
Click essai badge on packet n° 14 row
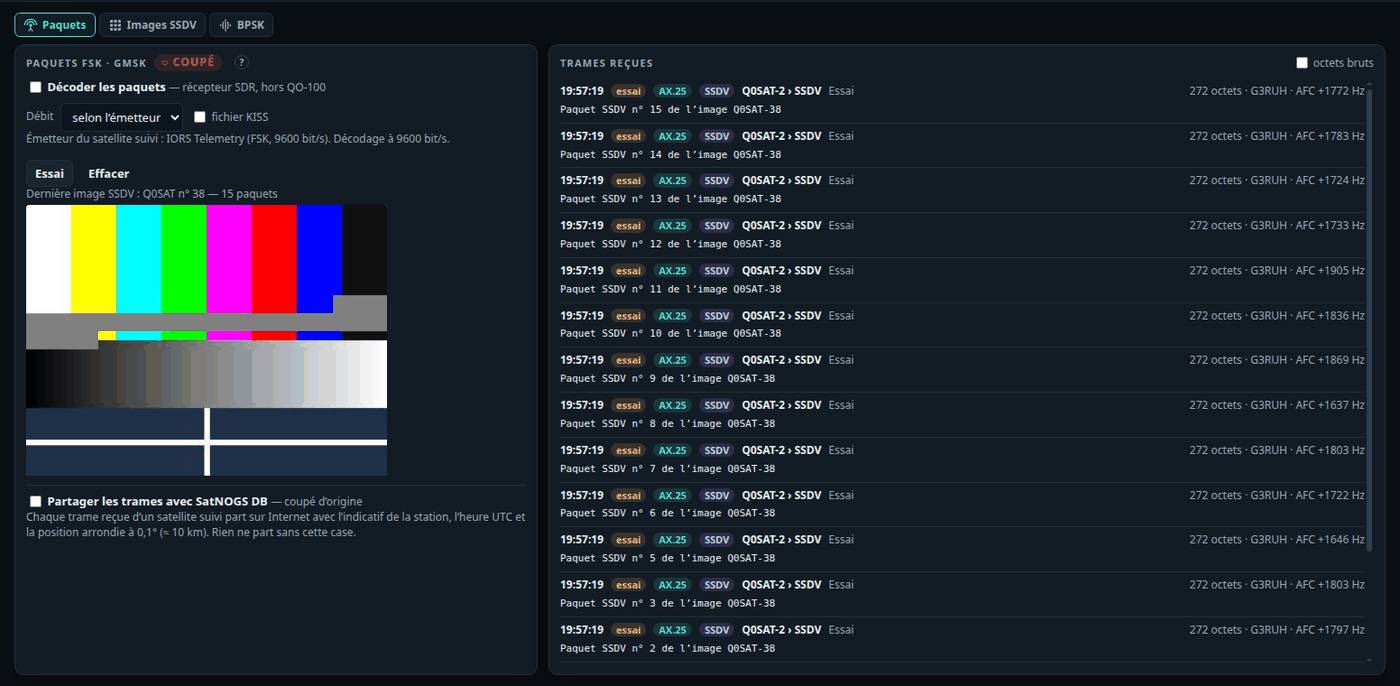(628, 136)
